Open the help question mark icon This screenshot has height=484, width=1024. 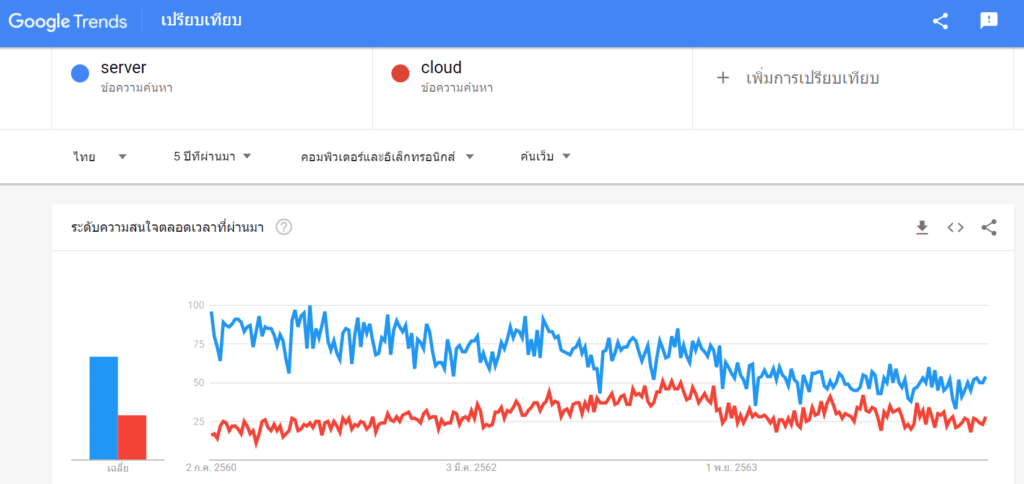click(x=284, y=227)
